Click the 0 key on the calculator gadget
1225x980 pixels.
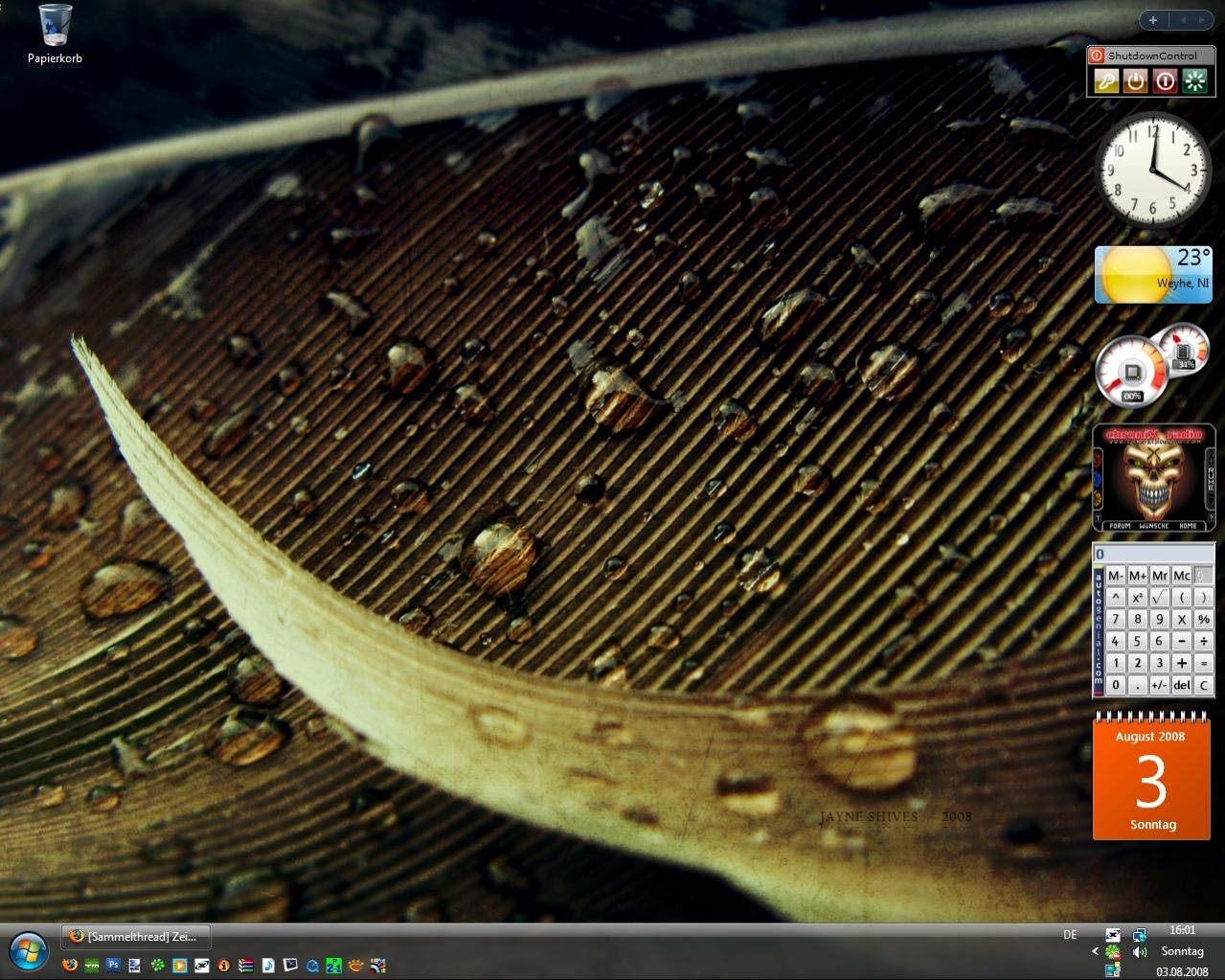pos(1115,685)
